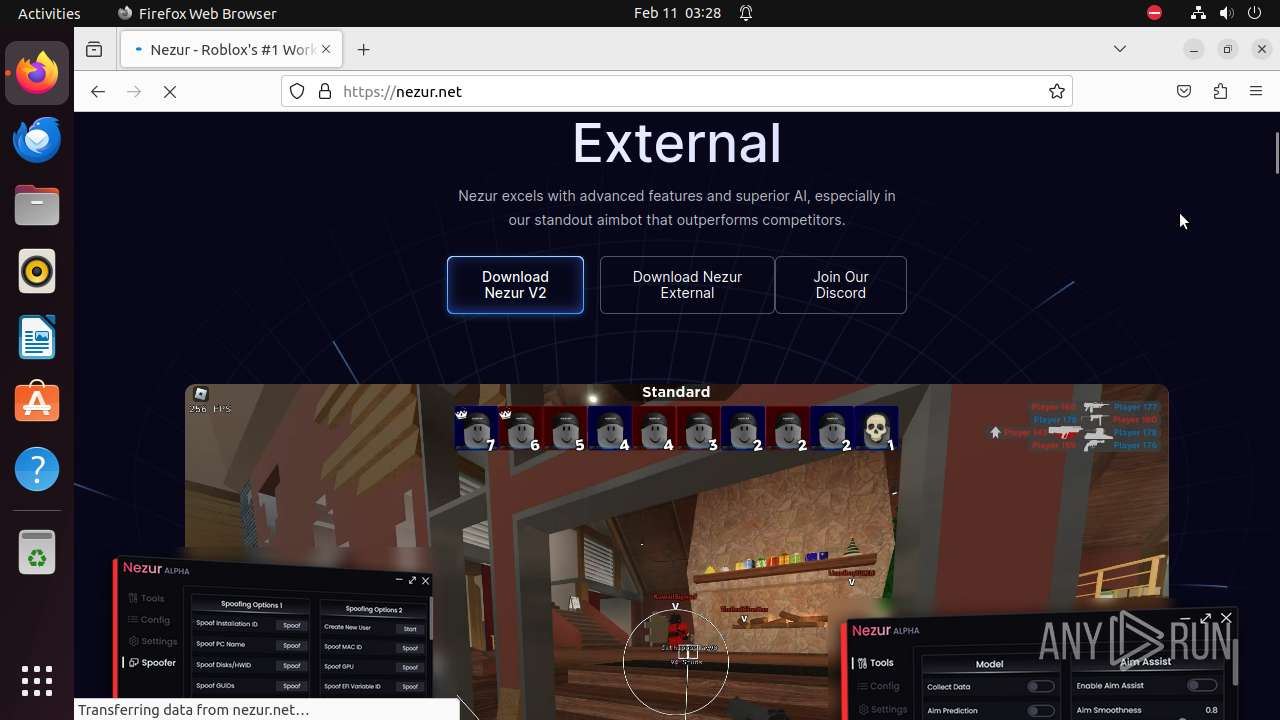This screenshot has height=720, width=1280.
Task: Open the Files manager dock icon
Action: (x=37, y=205)
